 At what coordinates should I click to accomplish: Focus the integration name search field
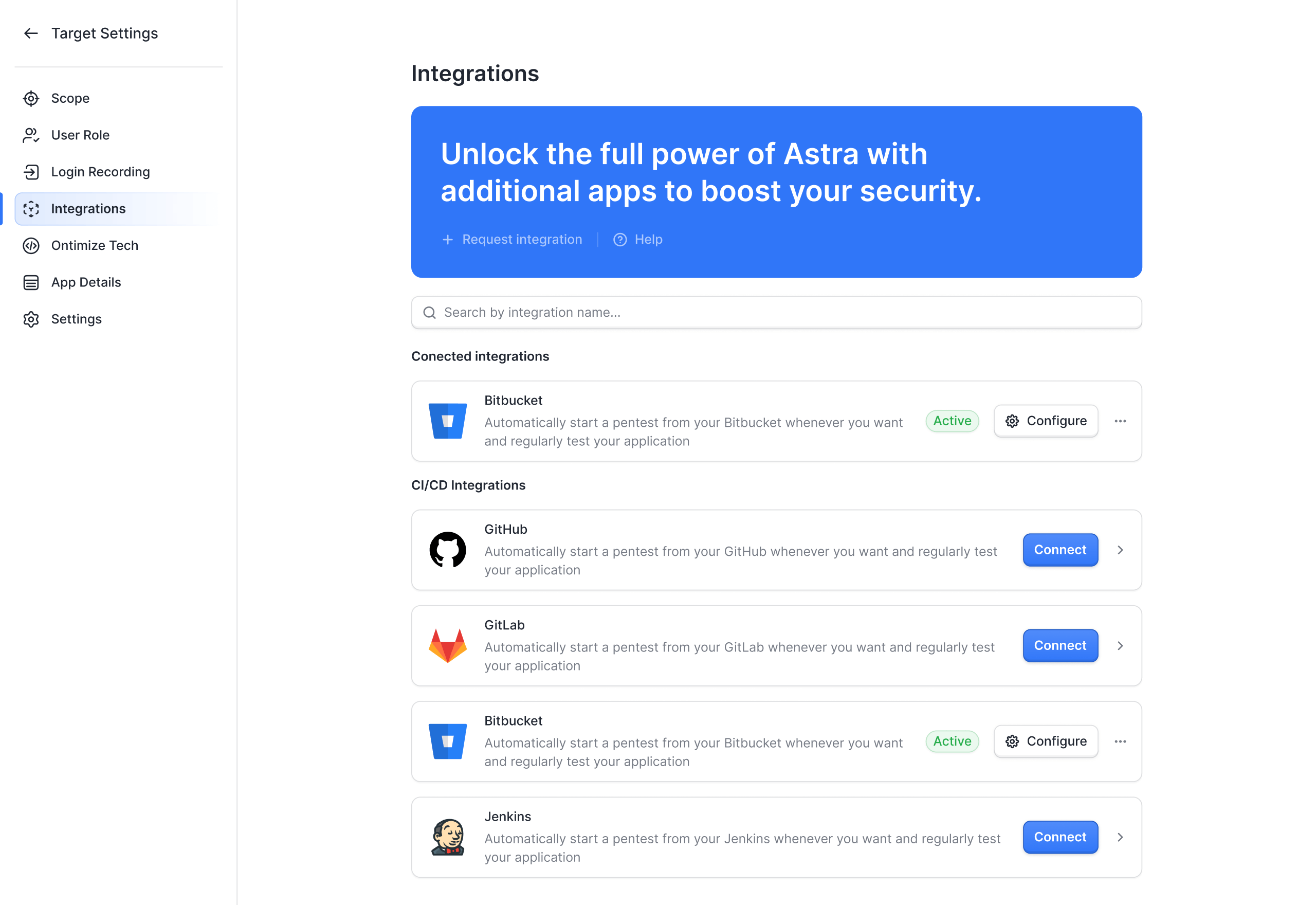(x=782, y=313)
